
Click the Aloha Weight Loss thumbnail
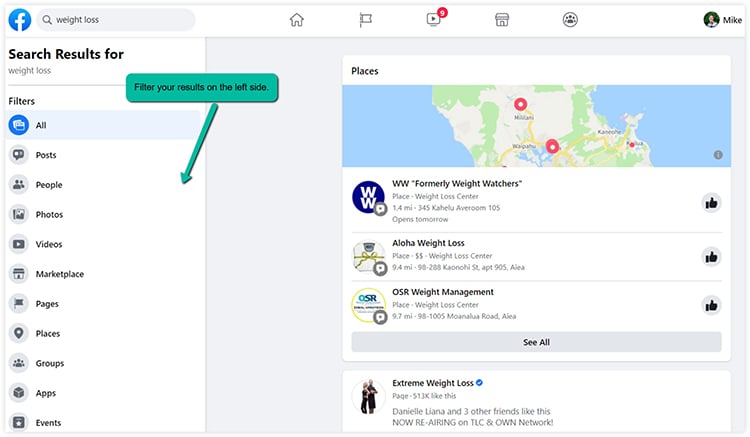point(368,257)
